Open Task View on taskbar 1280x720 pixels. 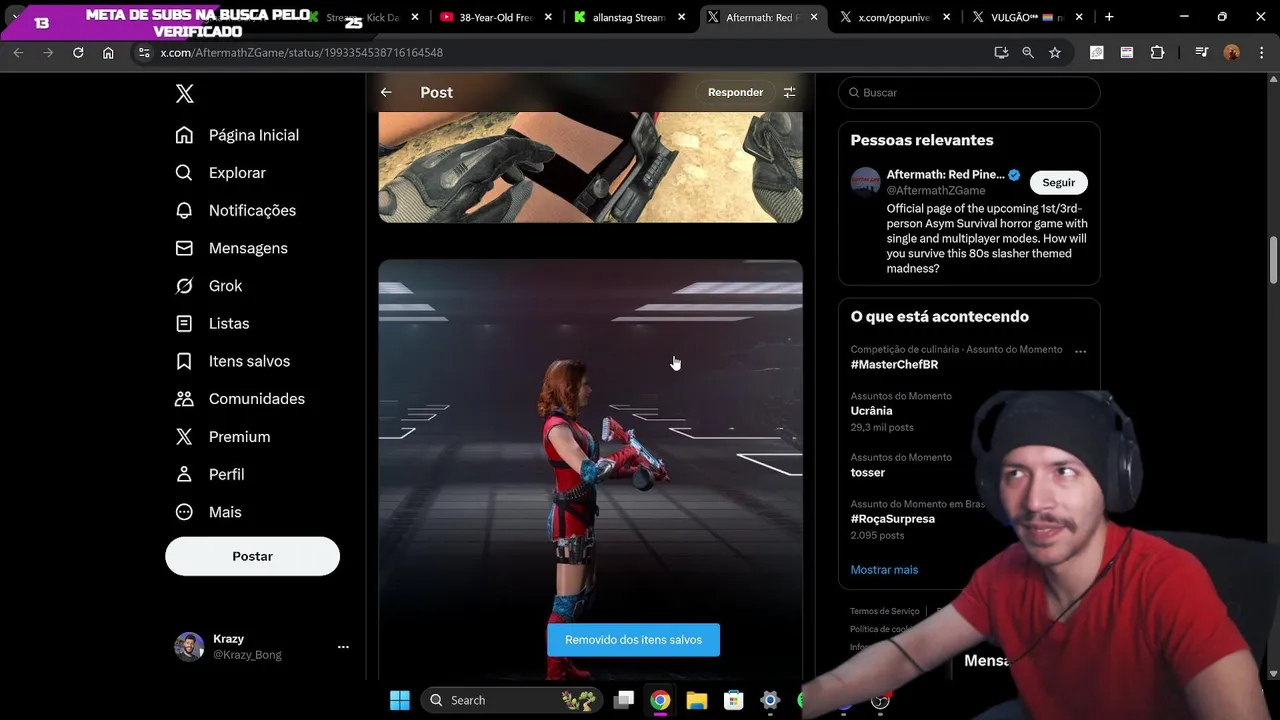(623, 700)
